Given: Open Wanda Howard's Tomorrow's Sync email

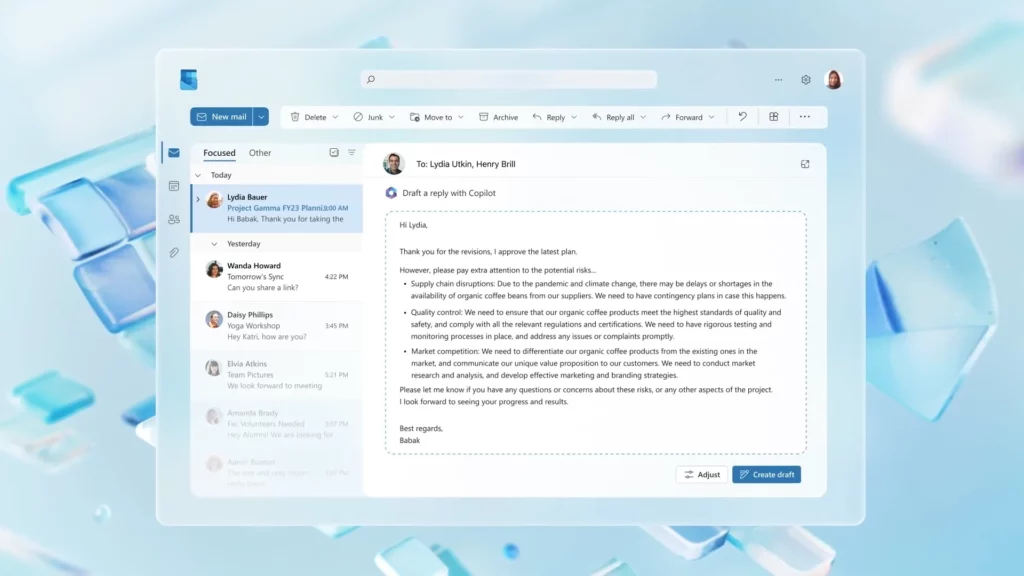Looking at the screenshot, I should [x=277, y=276].
